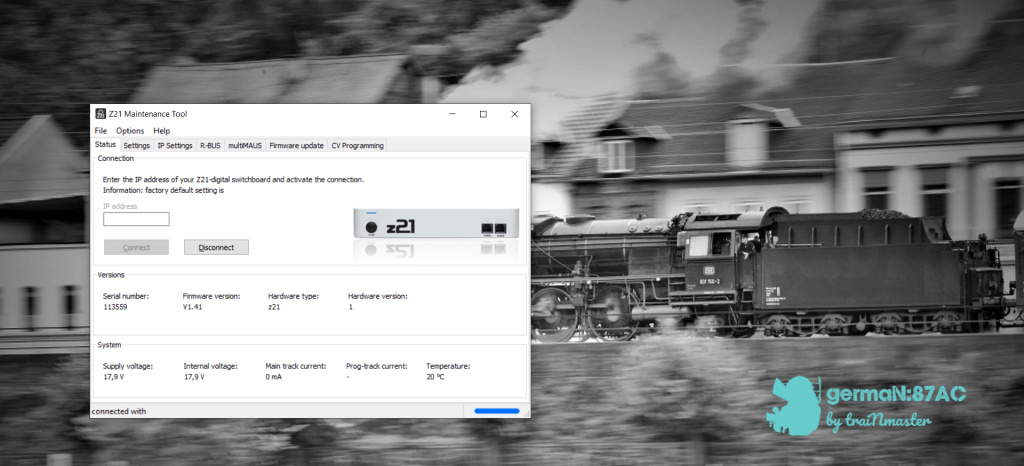Show the CV Programming tab
Image resolution: width=1024 pixels, height=466 pixels.
[x=357, y=146]
